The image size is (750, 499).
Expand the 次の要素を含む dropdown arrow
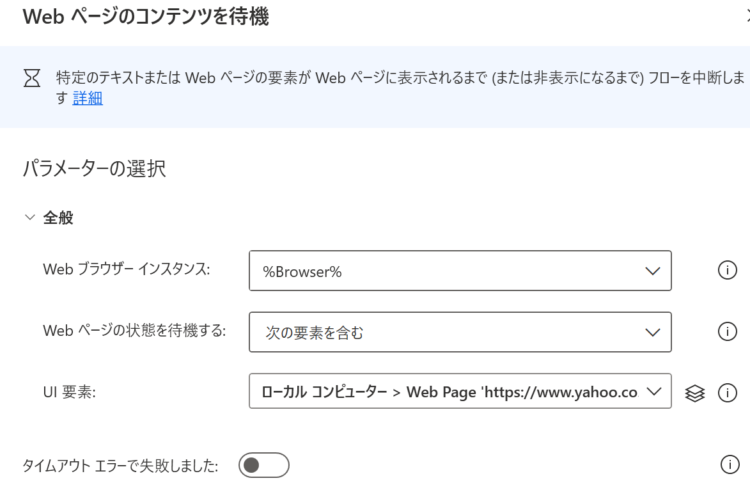[x=652, y=333]
